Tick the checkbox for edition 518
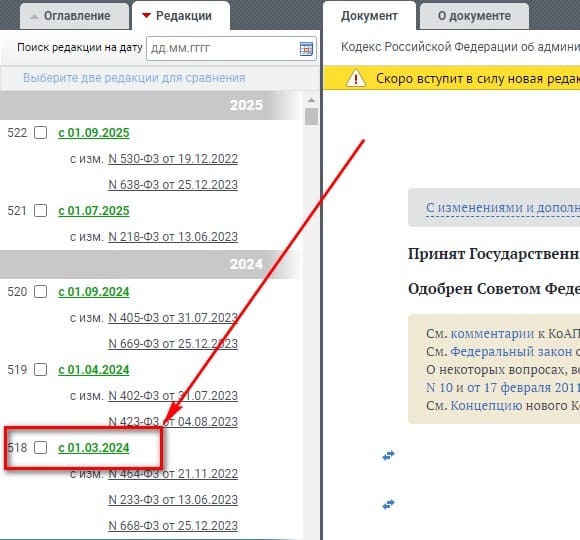 (40, 448)
